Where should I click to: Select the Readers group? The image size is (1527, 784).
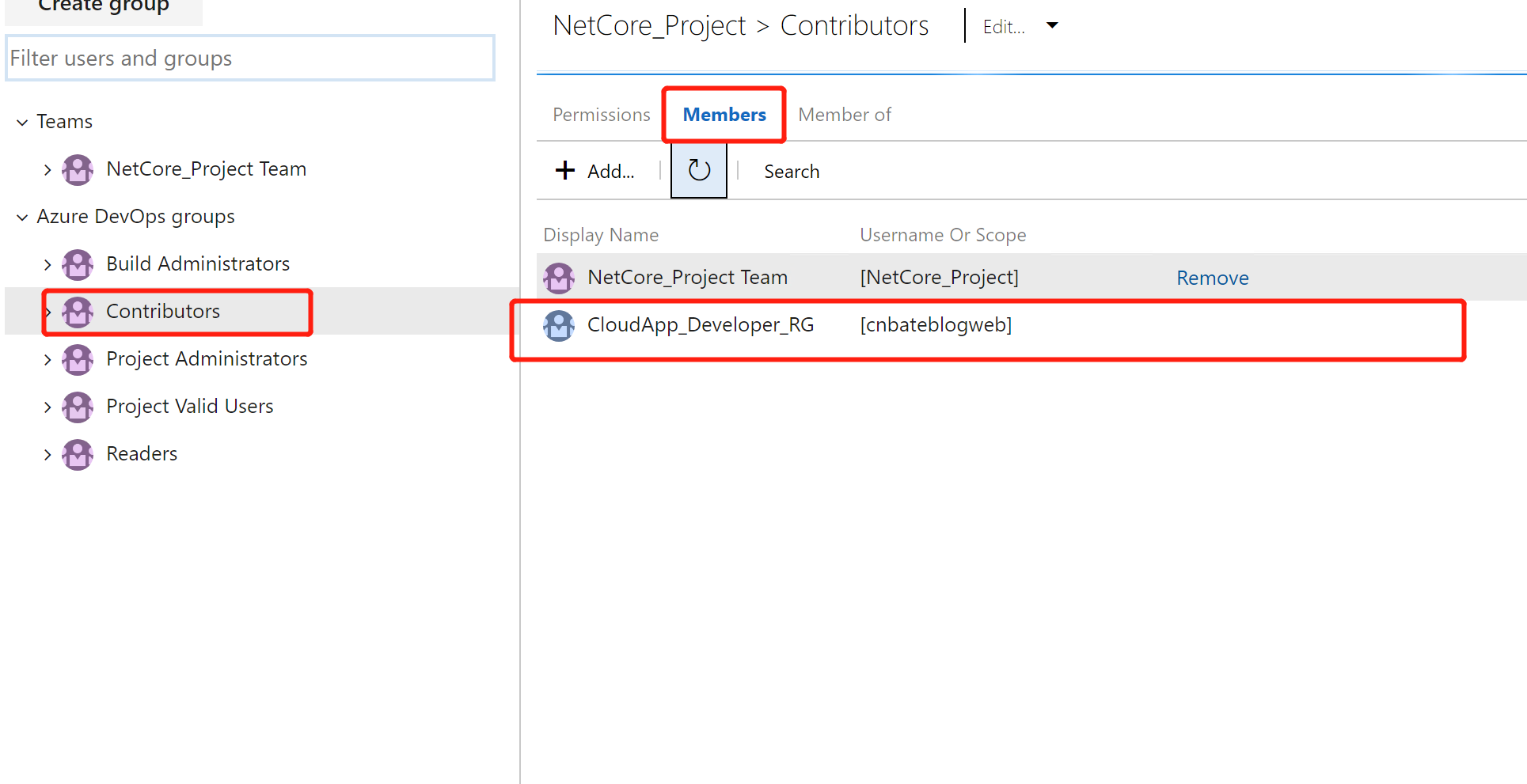[142, 453]
